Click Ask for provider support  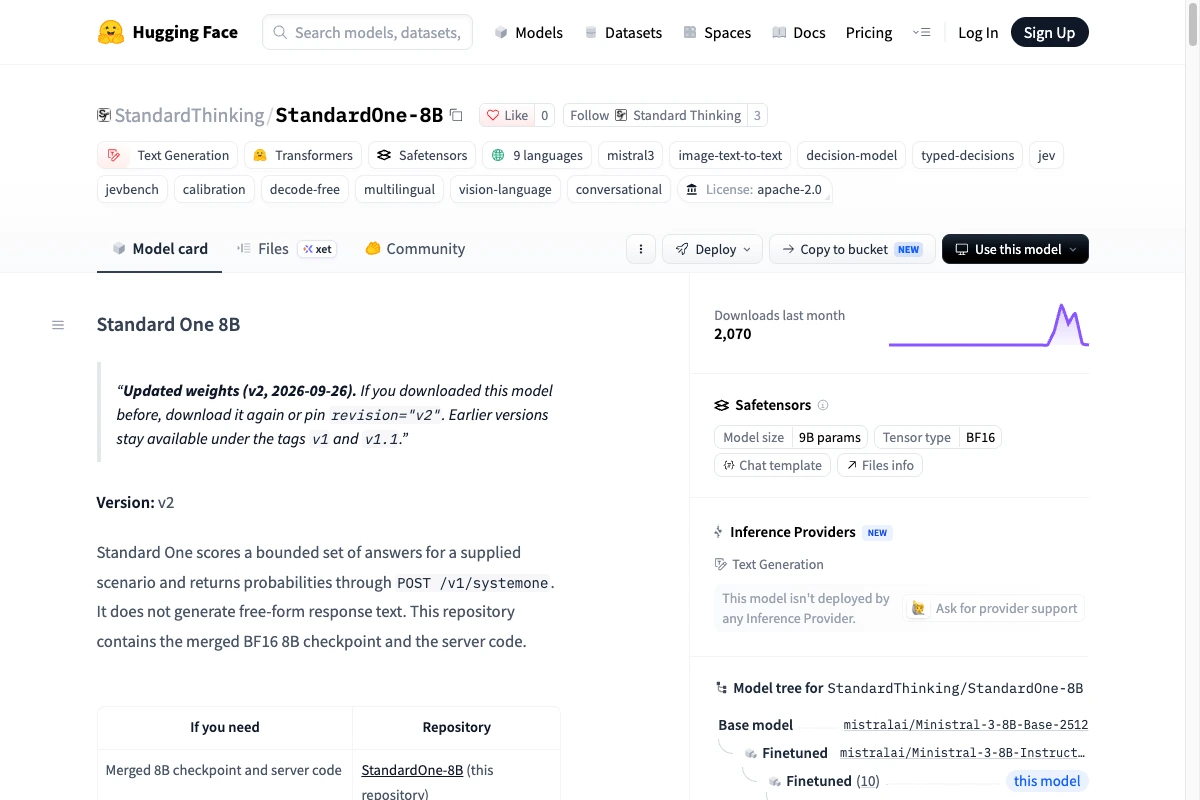pyautogui.click(x=995, y=608)
